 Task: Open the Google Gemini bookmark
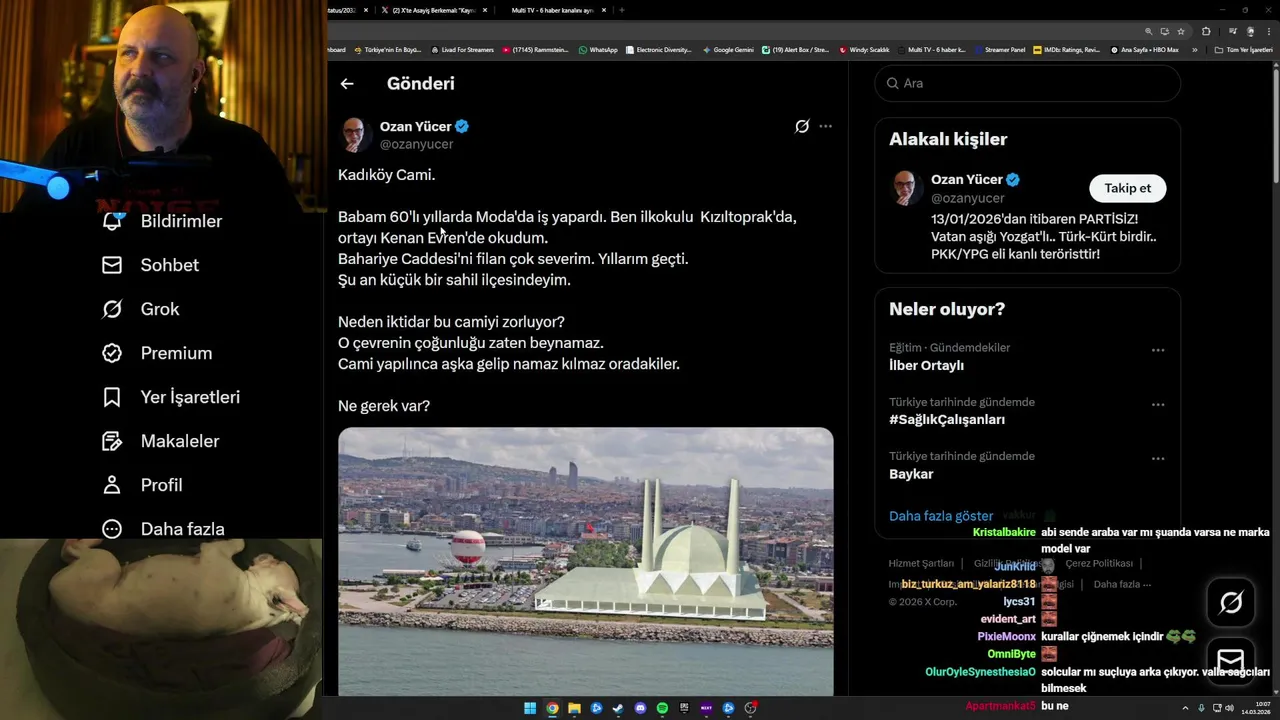[x=728, y=49]
